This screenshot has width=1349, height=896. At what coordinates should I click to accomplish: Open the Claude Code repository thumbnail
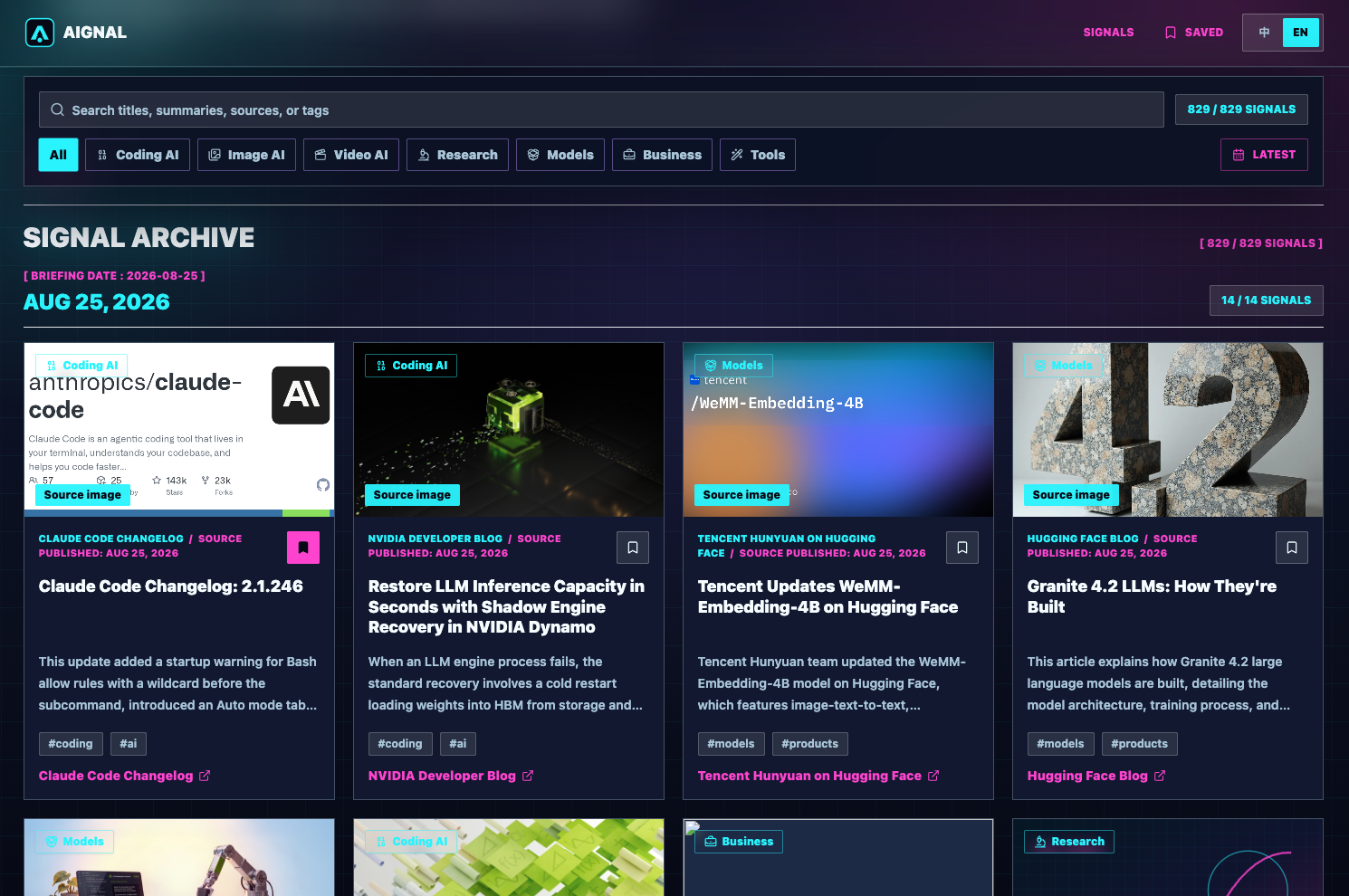pyautogui.click(x=179, y=430)
